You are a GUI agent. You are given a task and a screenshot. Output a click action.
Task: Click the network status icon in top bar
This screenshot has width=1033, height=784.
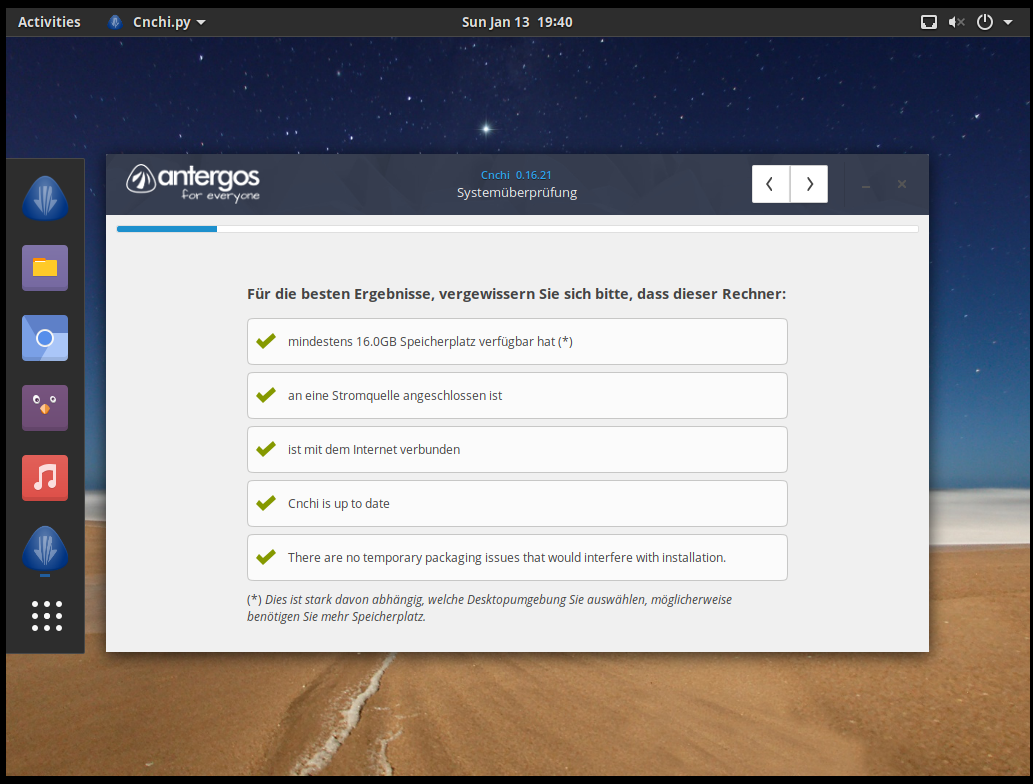click(x=928, y=22)
